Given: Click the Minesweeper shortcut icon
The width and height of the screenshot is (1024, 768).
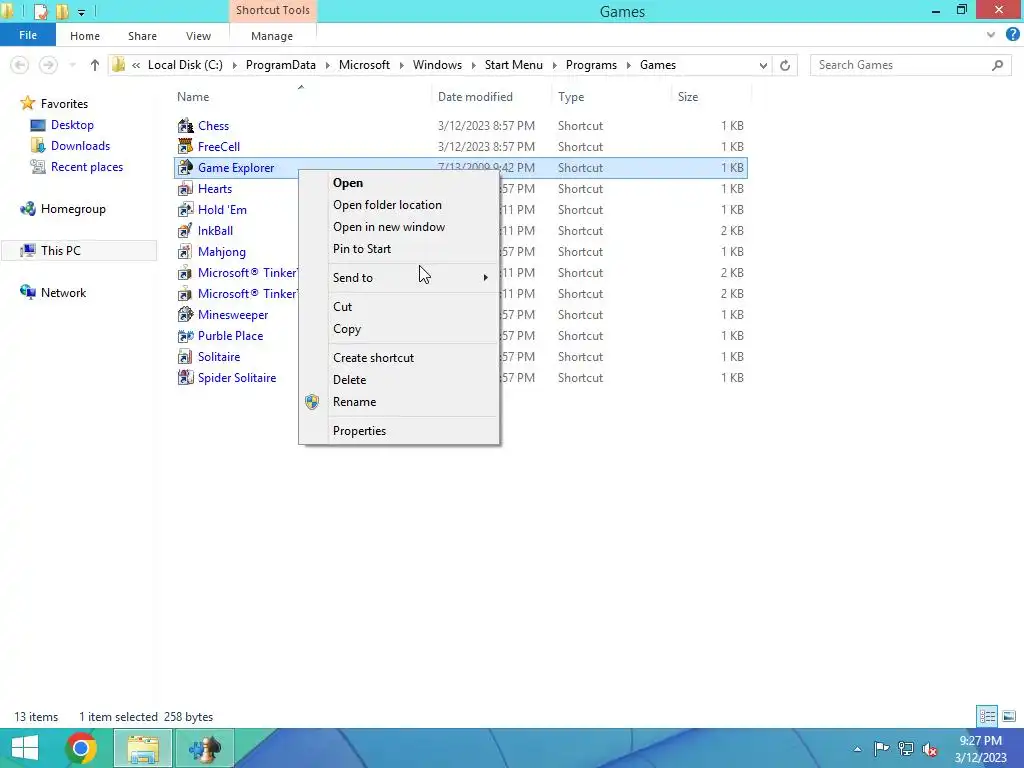Looking at the screenshot, I should (185, 314).
